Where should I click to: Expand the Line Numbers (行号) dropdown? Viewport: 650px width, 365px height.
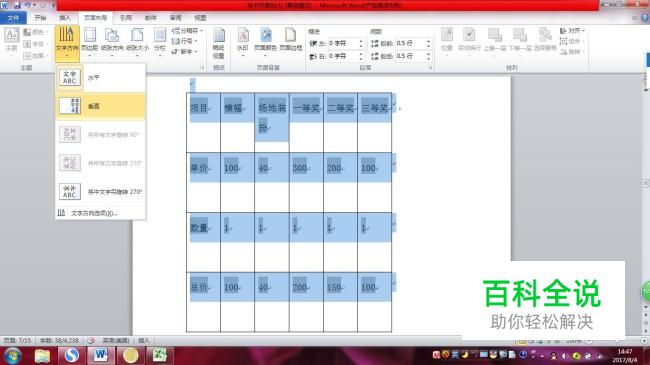[x=184, y=41]
